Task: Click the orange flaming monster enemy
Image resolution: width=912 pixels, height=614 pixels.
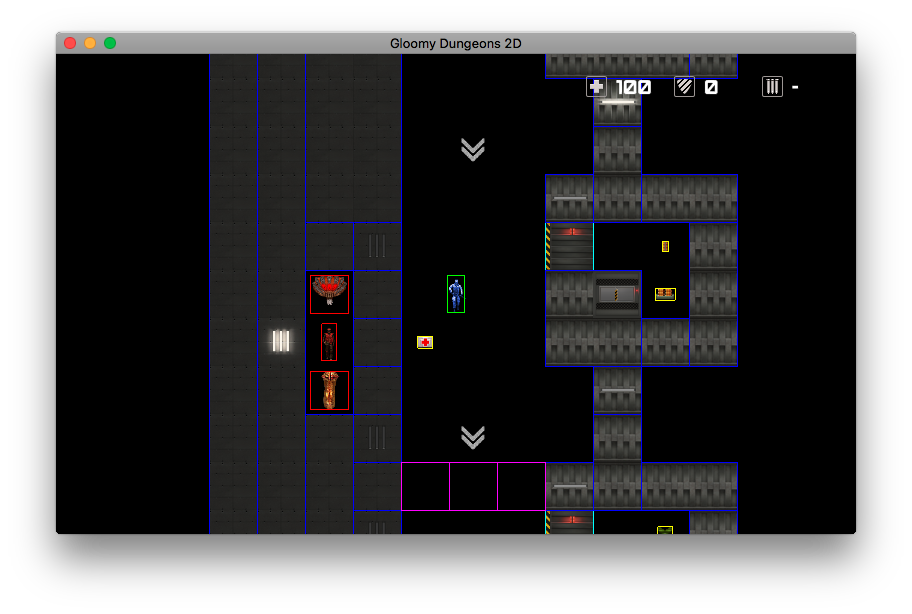Action: tap(330, 391)
